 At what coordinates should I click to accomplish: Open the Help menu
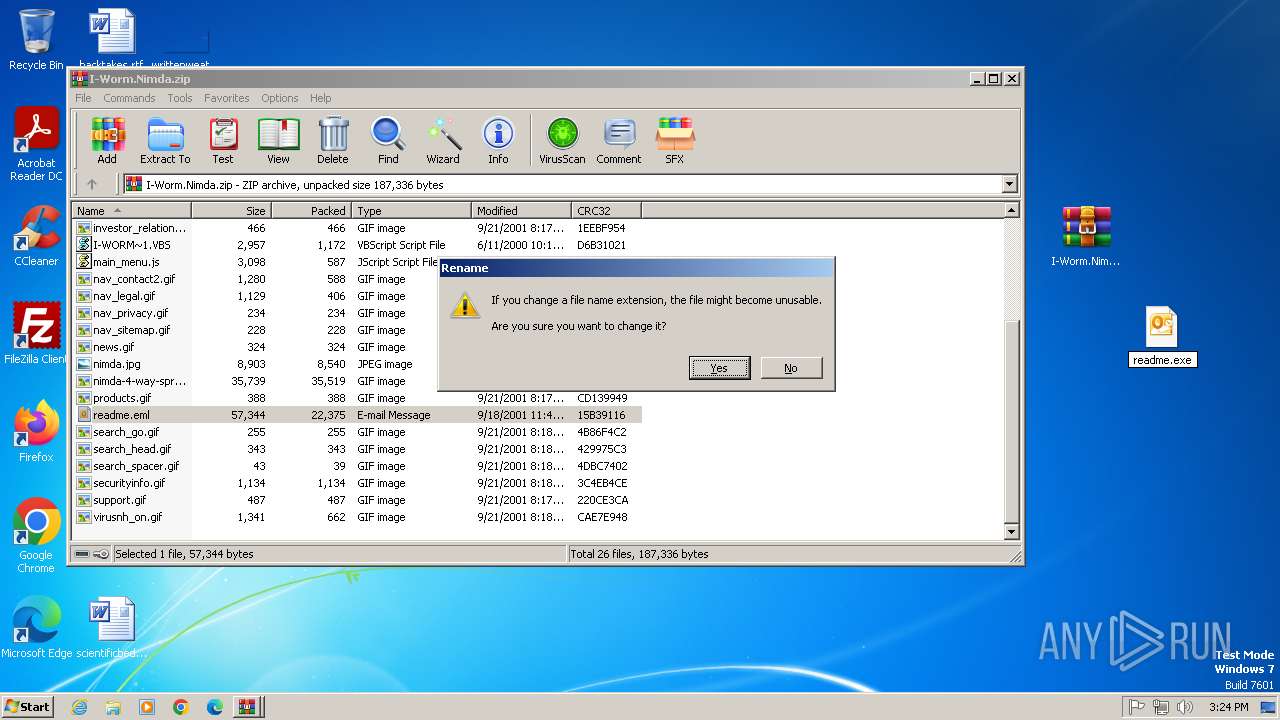(320, 98)
